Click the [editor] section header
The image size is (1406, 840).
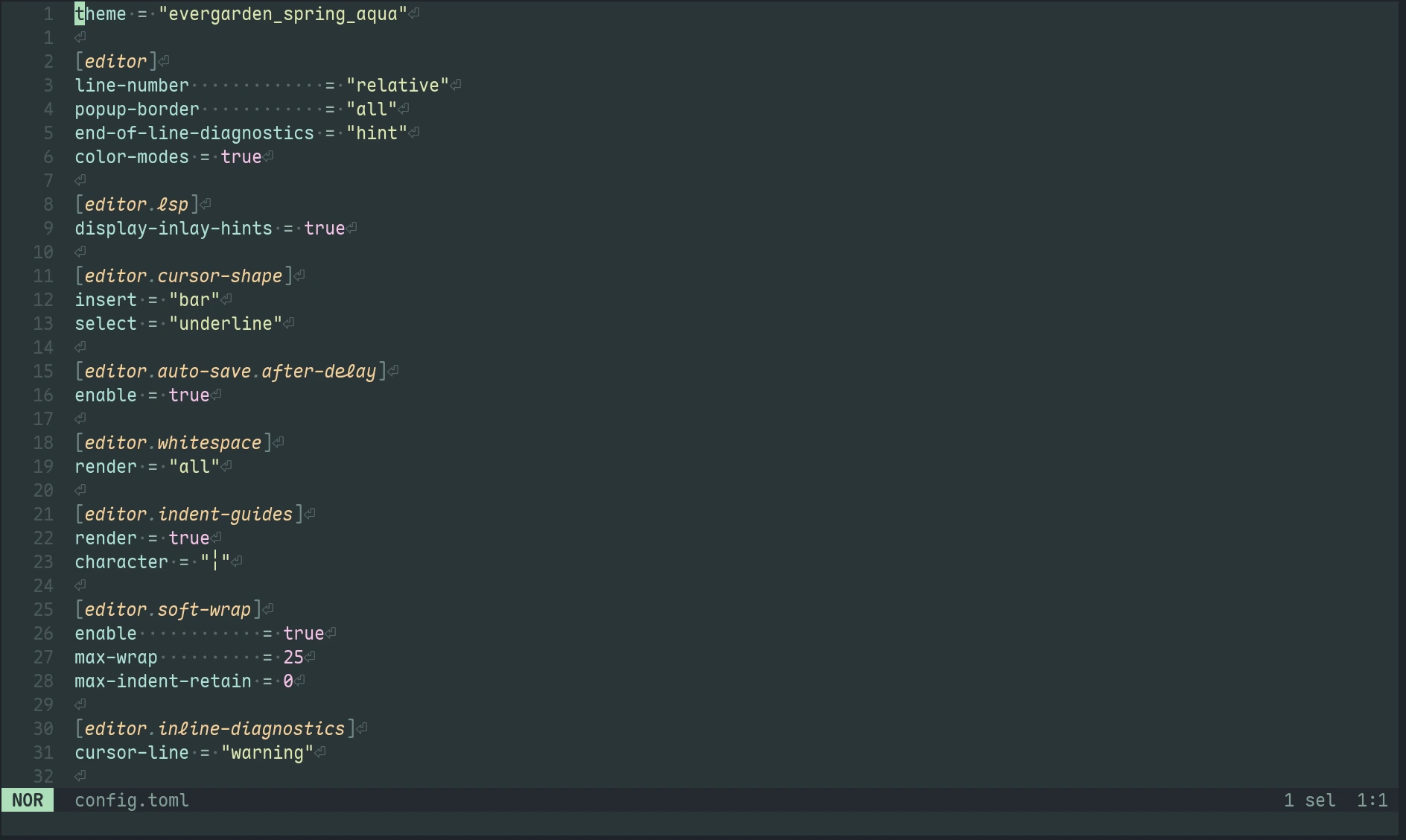116,62
